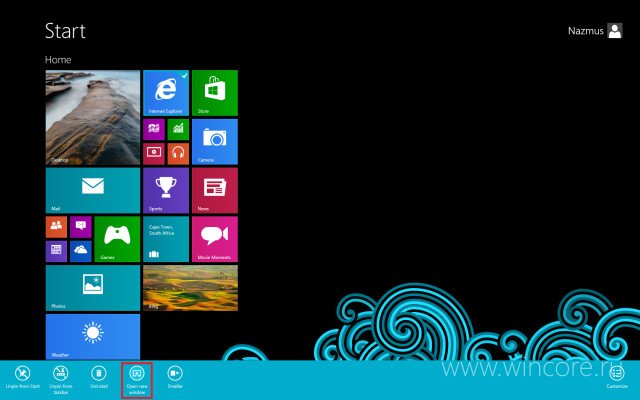Open the small Music headphones tile
Image resolution: width=640 pixels, height=400 pixels.
click(178, 153)
